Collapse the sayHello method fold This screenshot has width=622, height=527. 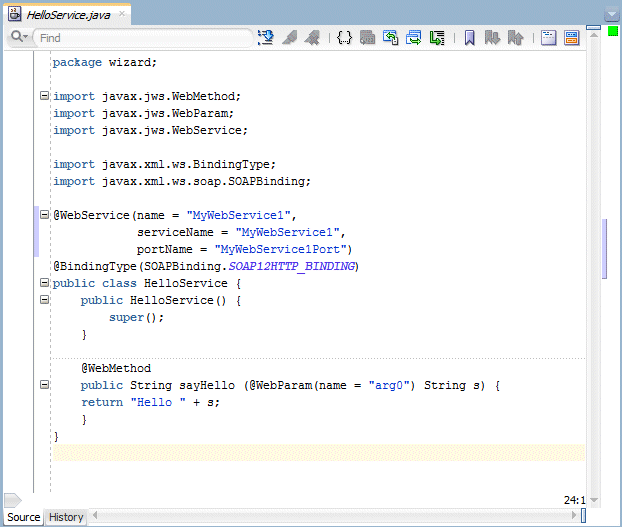click(44, 385)
